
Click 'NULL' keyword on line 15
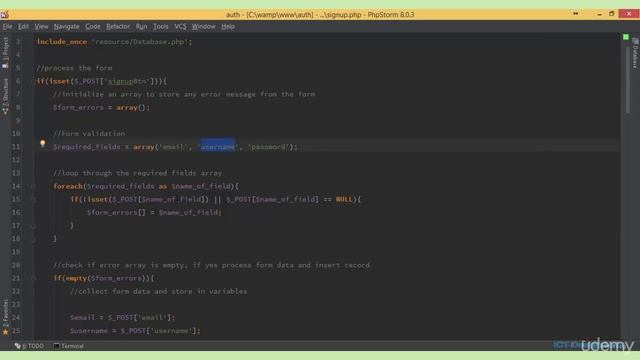pos(344,199)
